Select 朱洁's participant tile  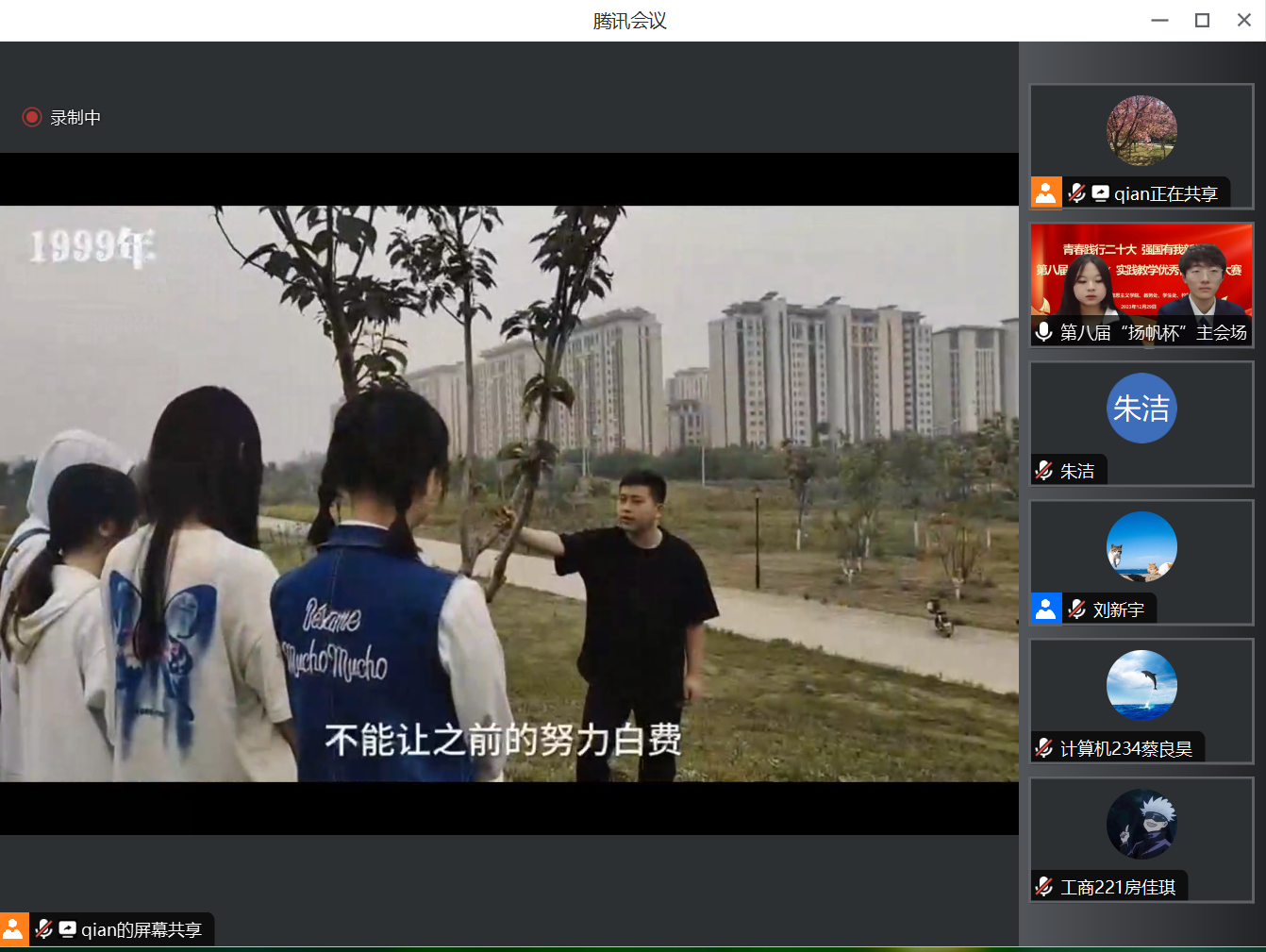1141,415
